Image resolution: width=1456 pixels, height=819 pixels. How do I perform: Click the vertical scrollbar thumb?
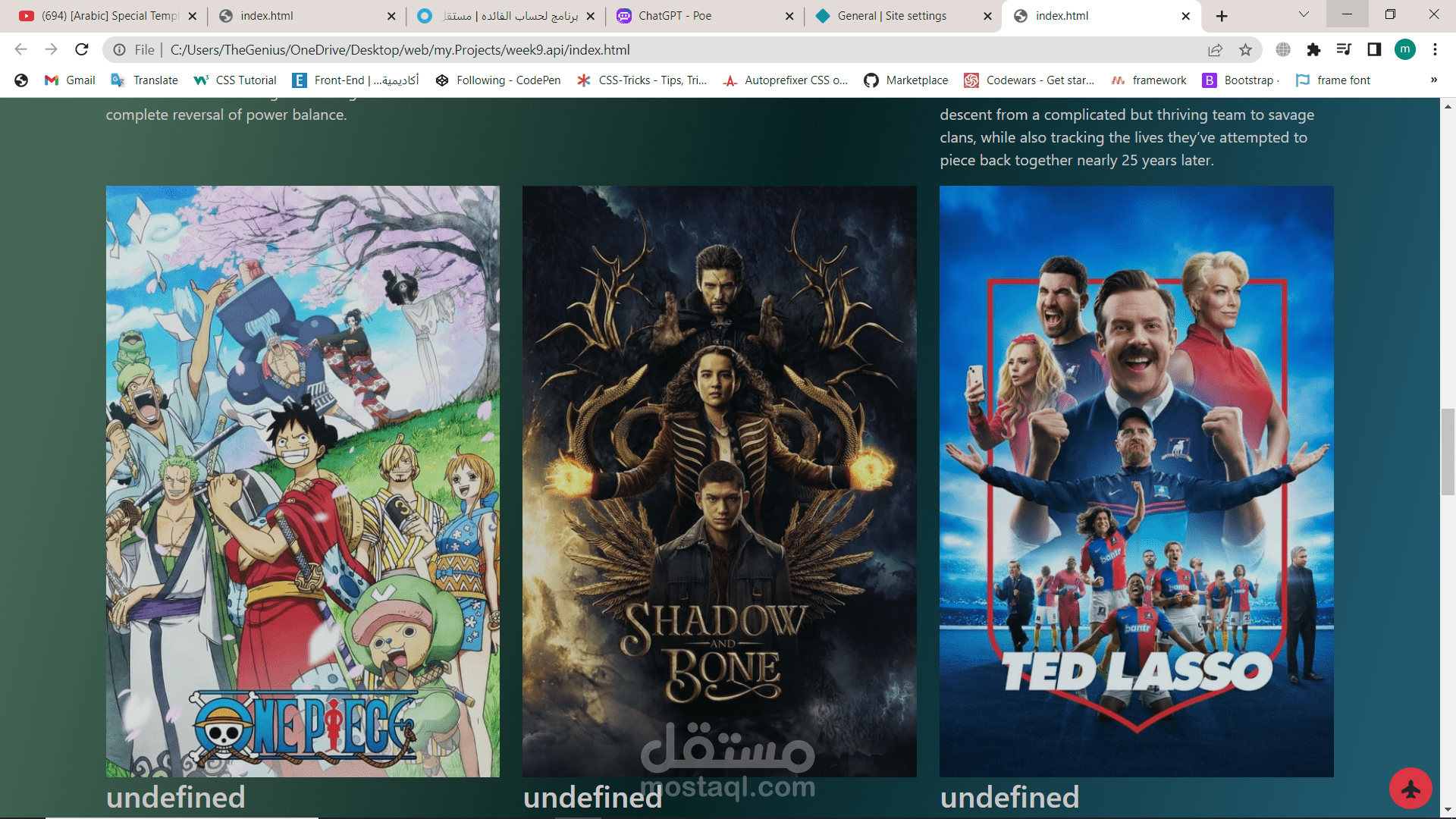[1448, 452]
